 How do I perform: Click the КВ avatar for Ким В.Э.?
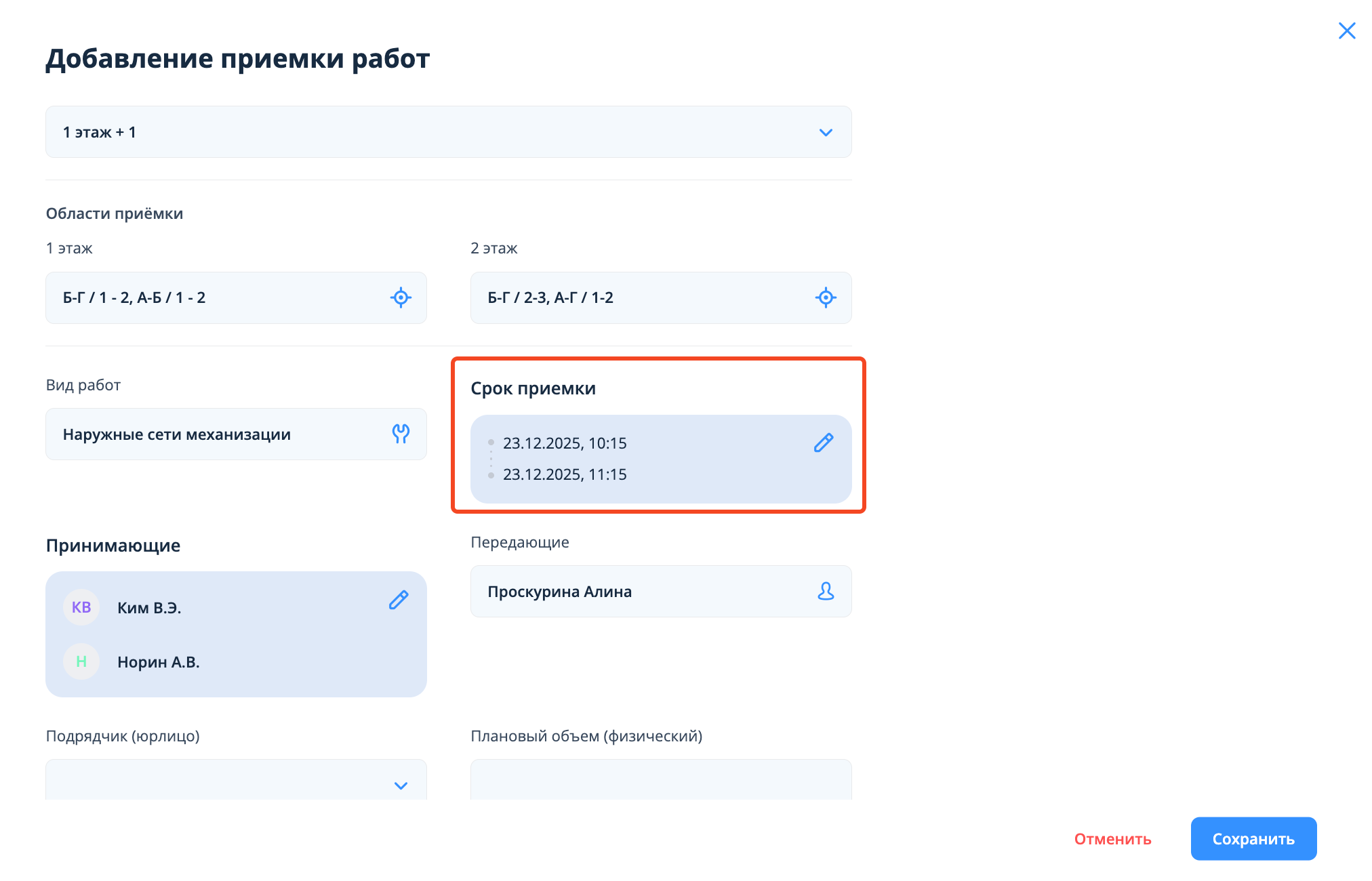(x=81, y=607)
